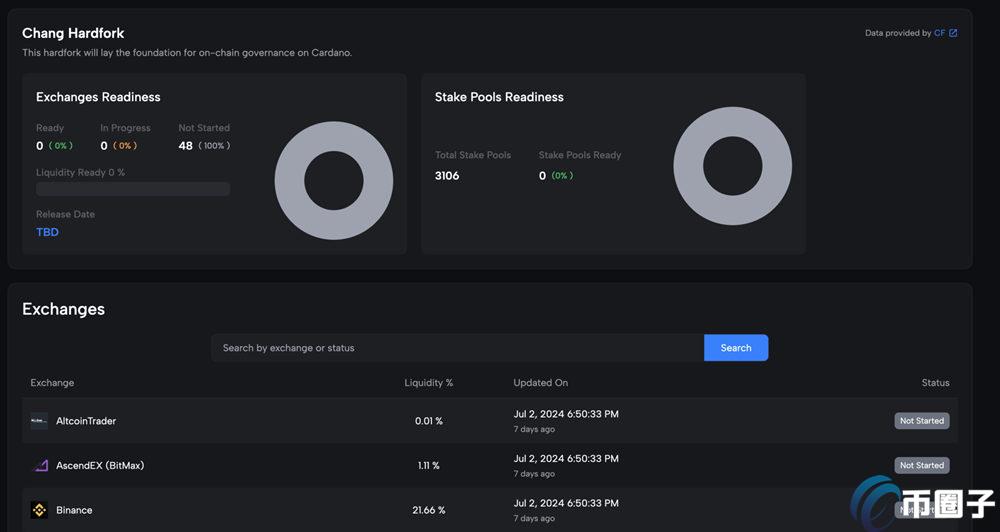
Task: Focus the search by exchange or status field
Action: [457, 348]
